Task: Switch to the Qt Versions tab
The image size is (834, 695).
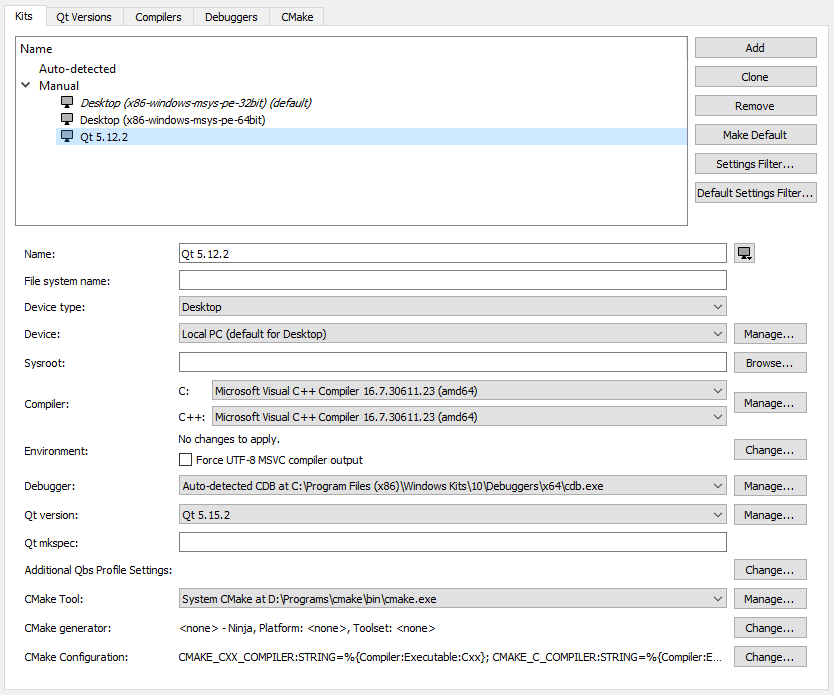Action: tap(84, 17)
